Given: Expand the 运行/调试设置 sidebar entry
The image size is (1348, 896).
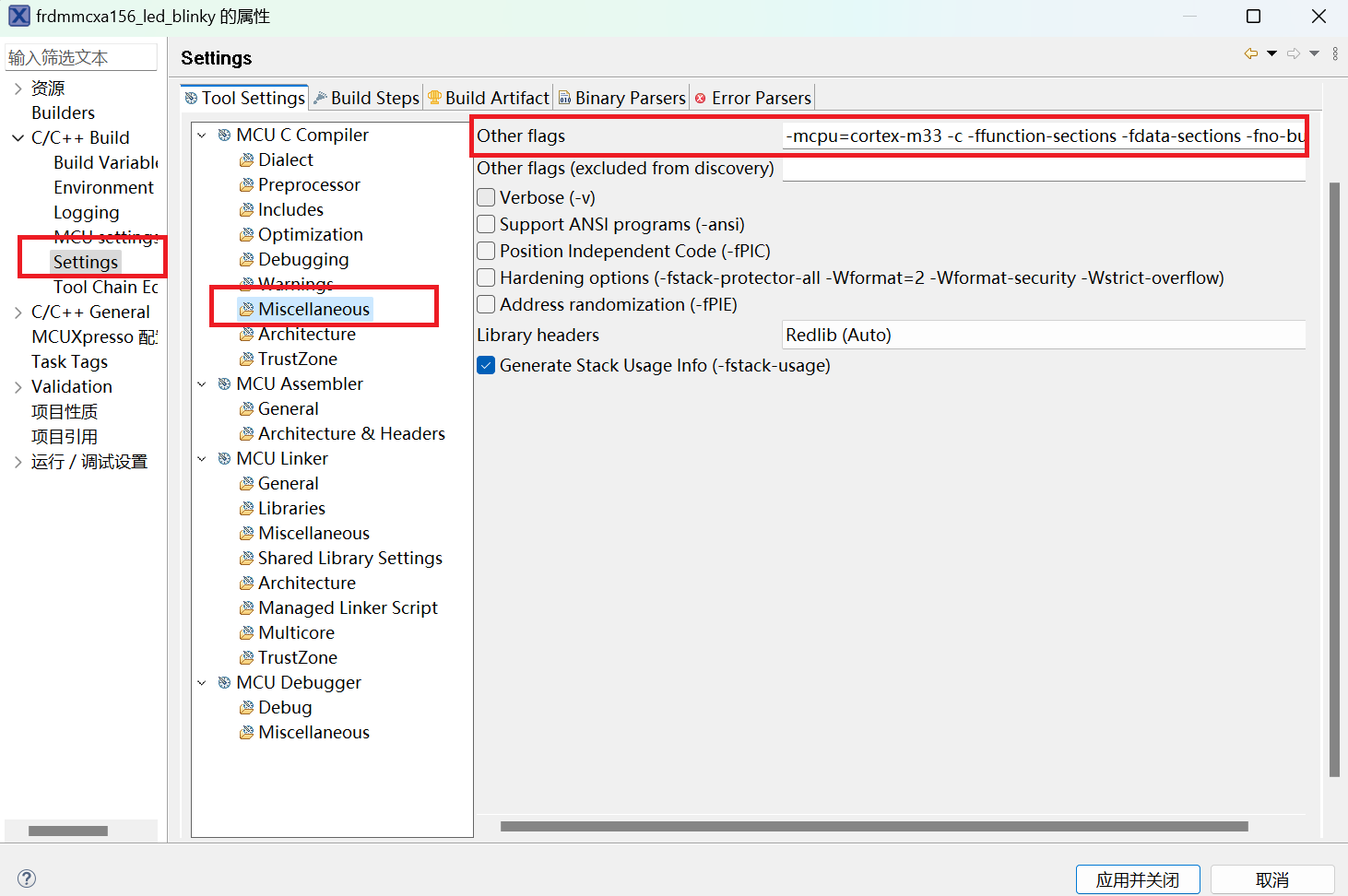Looking at the screenshot, I should (17, 461).
